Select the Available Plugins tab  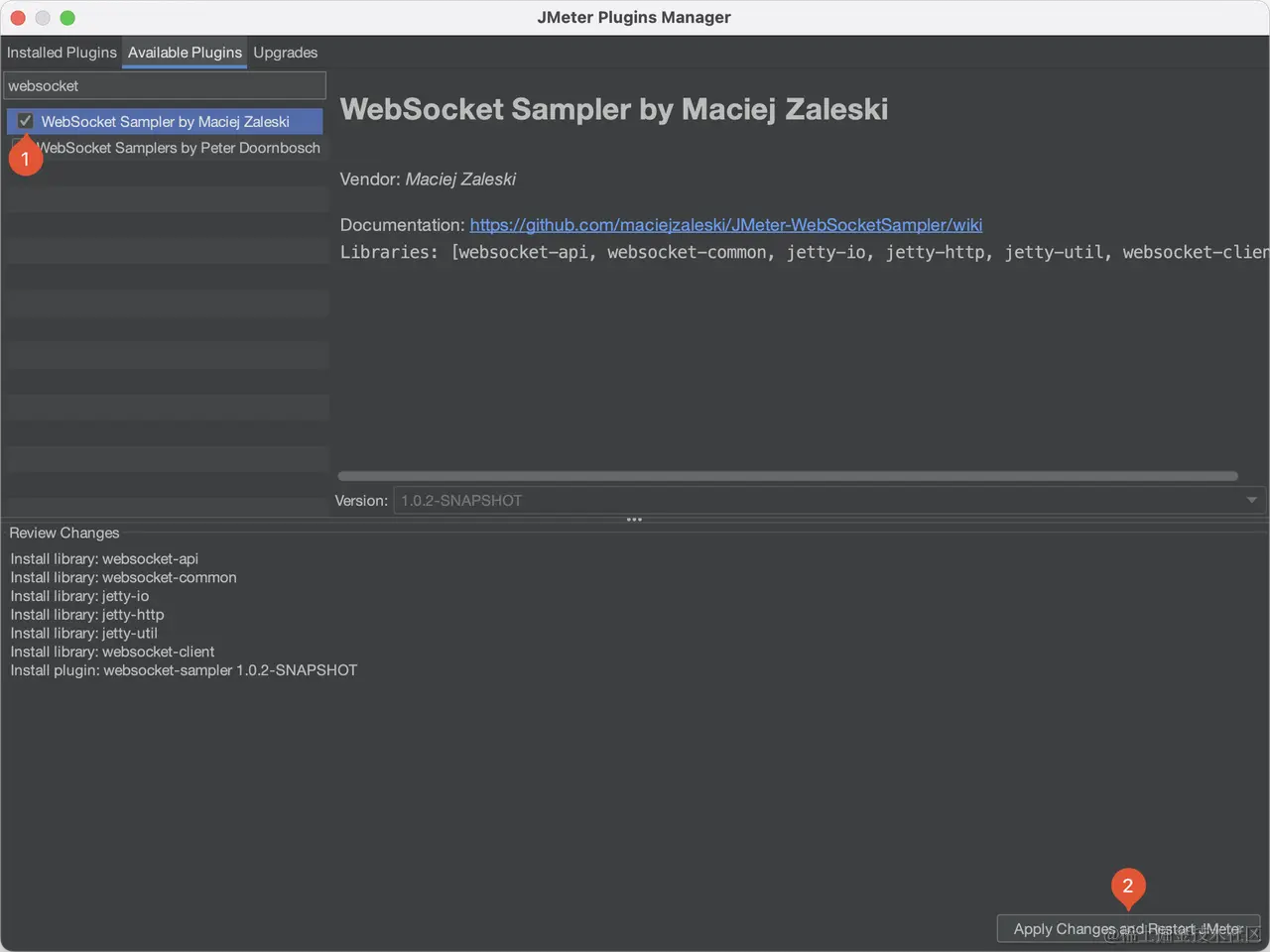click(184, 52)
